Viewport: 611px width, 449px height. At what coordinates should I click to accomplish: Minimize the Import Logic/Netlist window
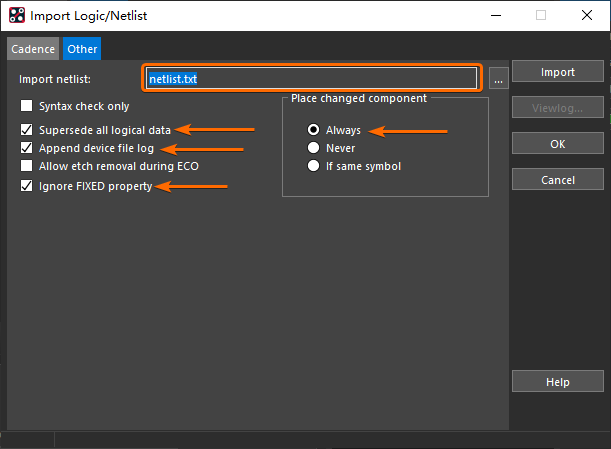pos(495,16)
